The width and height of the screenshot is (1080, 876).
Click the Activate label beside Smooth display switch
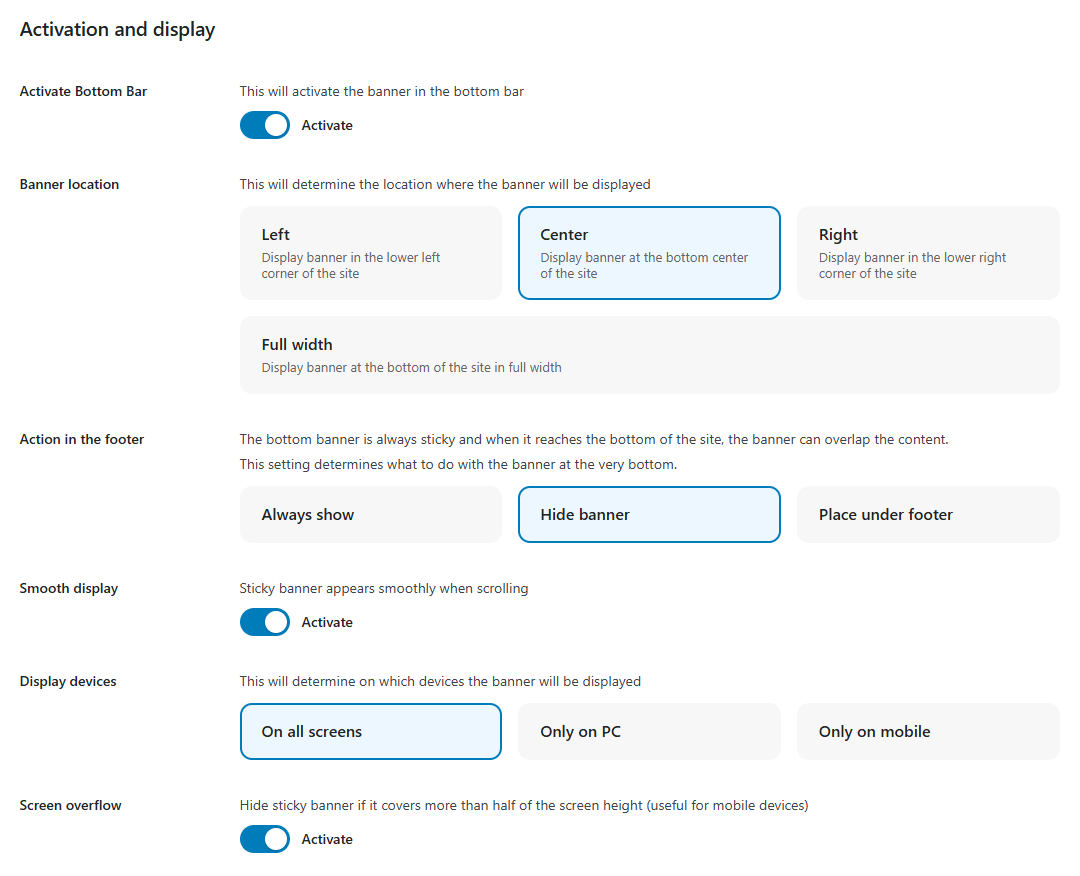[327, 622]
